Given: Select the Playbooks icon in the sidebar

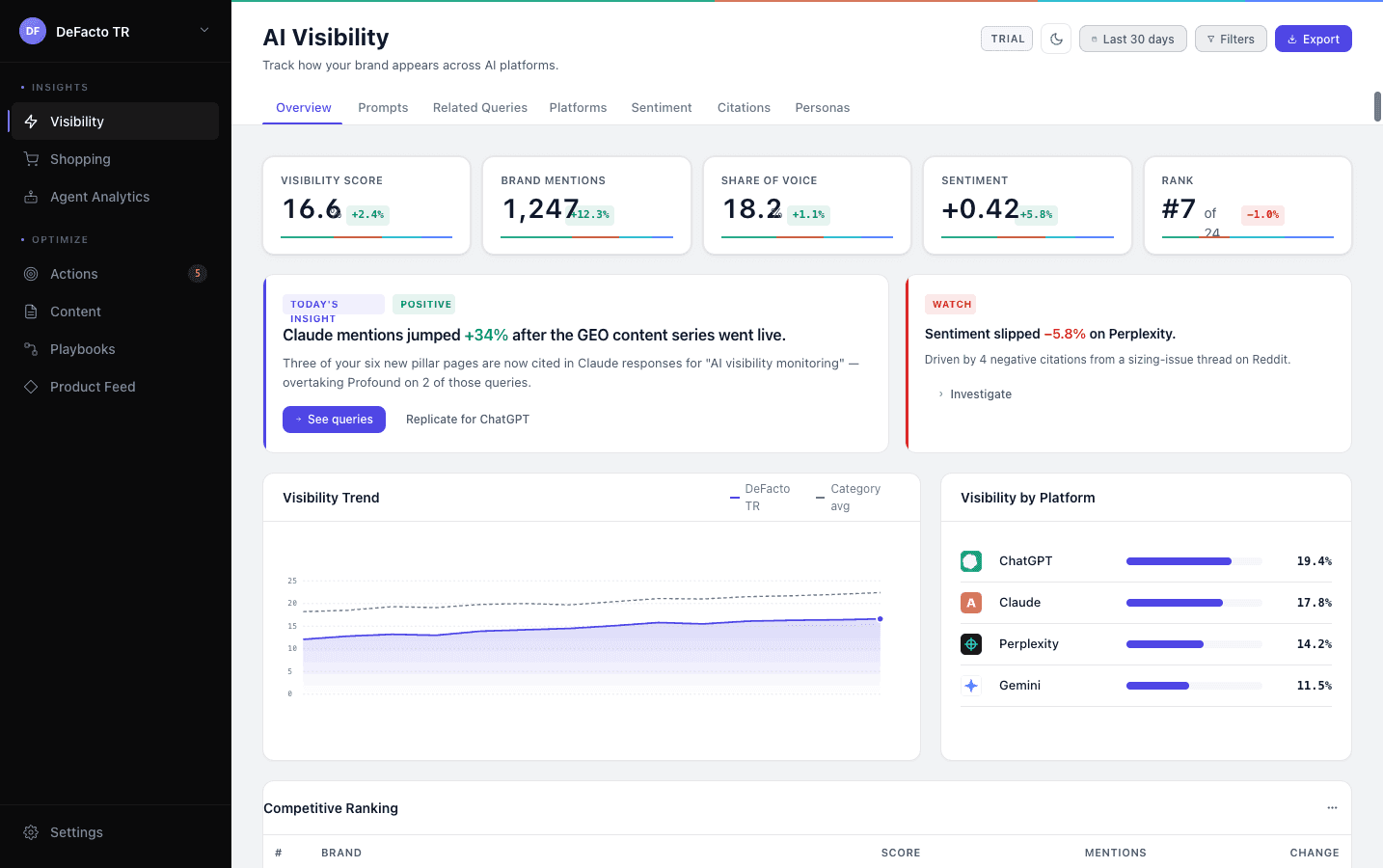Looking at the screenshot, I should [32, 348].
